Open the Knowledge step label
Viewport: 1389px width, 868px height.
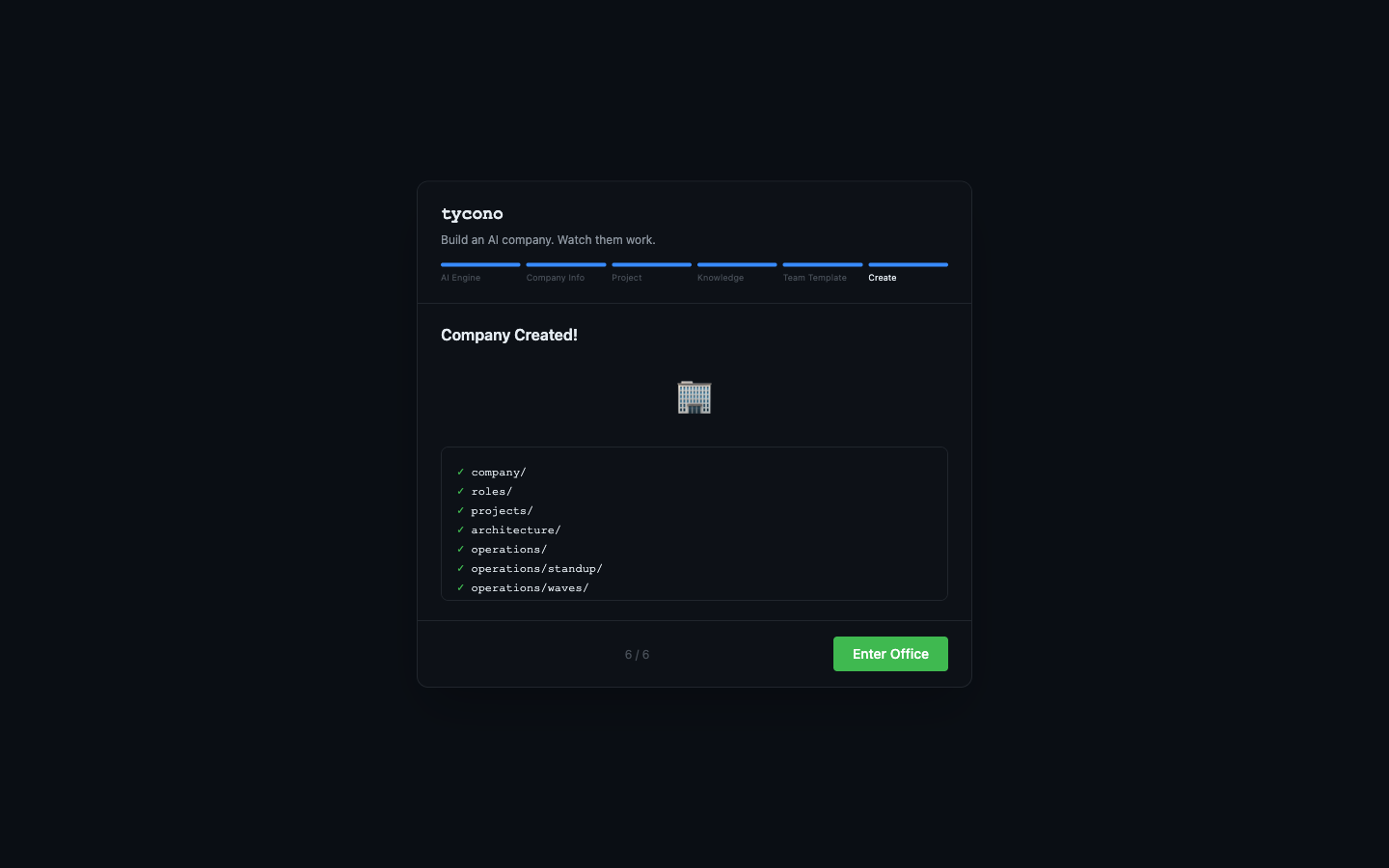(x=721, y=278)
